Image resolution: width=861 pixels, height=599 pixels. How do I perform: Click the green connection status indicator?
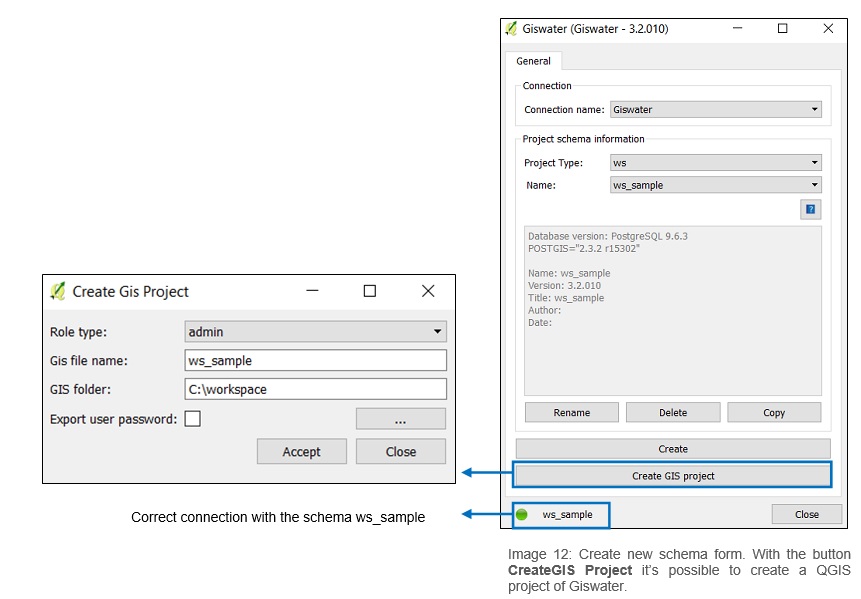point(522,514)
